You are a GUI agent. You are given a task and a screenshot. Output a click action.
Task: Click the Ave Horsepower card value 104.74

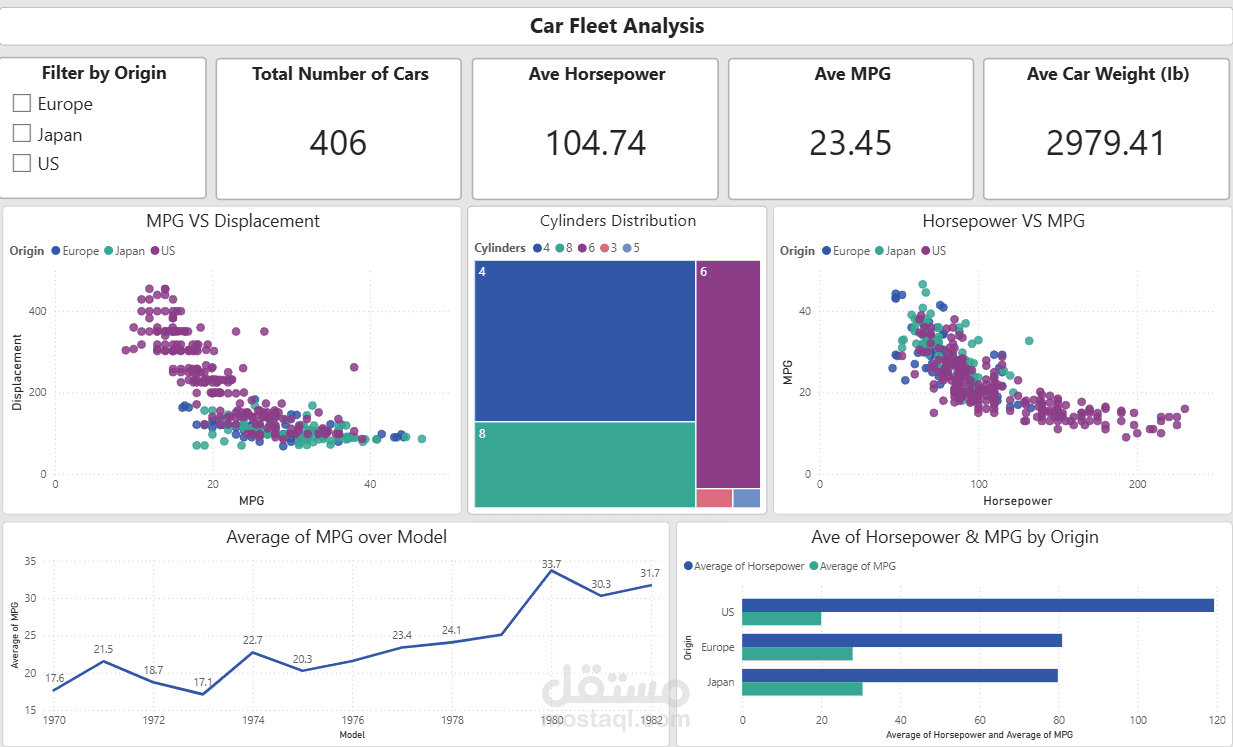tap(595, 143)
